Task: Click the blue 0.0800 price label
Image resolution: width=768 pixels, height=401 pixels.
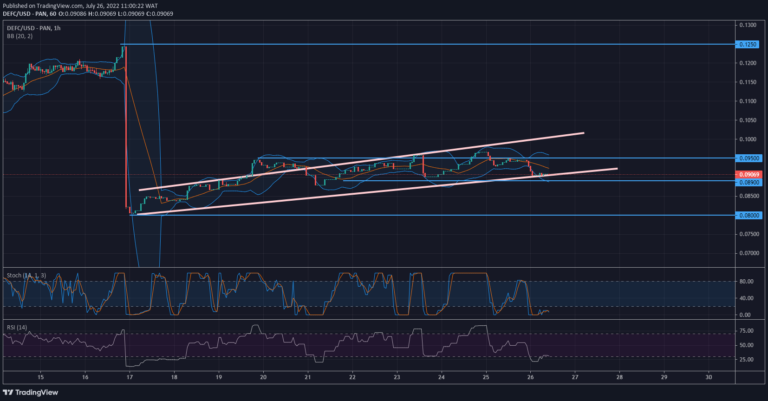Action: [x=748, y=215]
